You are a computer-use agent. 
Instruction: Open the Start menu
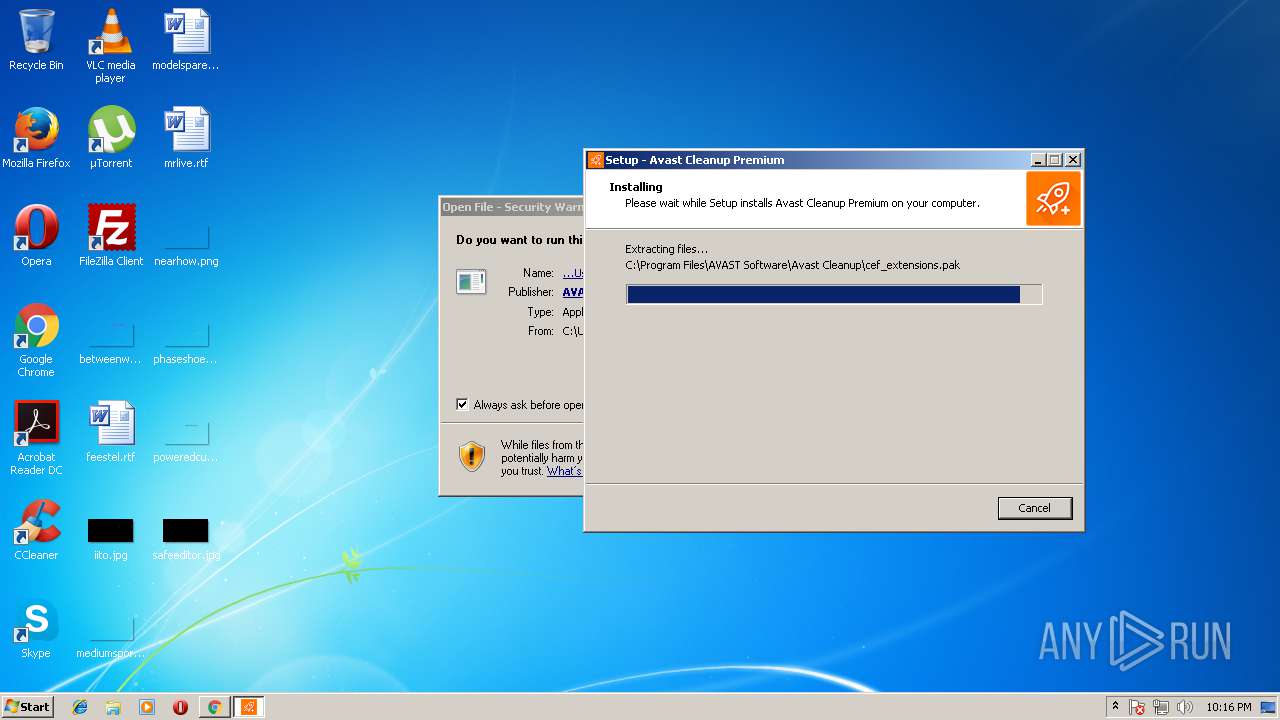(27, 706)
